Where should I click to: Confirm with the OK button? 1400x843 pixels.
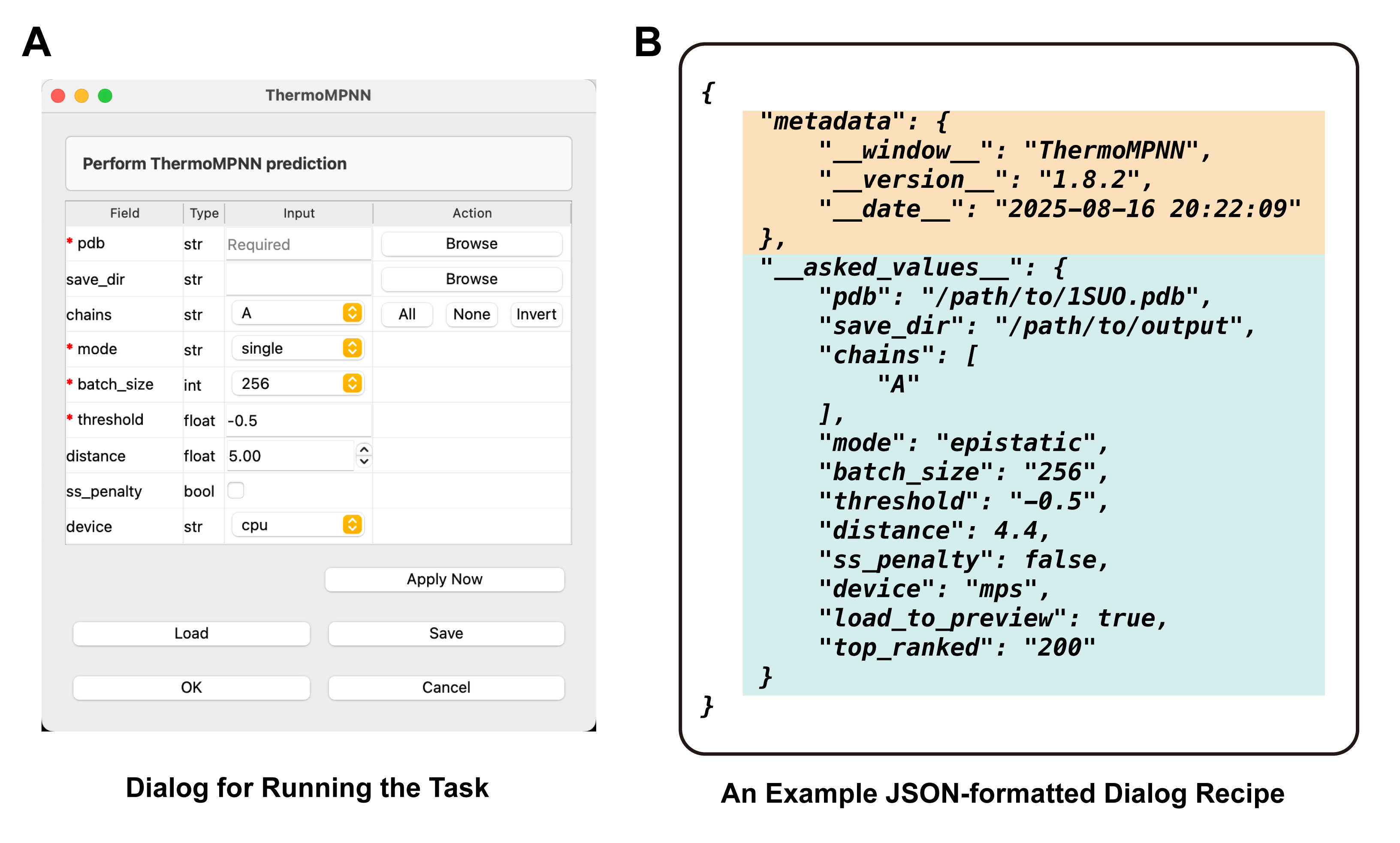(191, 687)
